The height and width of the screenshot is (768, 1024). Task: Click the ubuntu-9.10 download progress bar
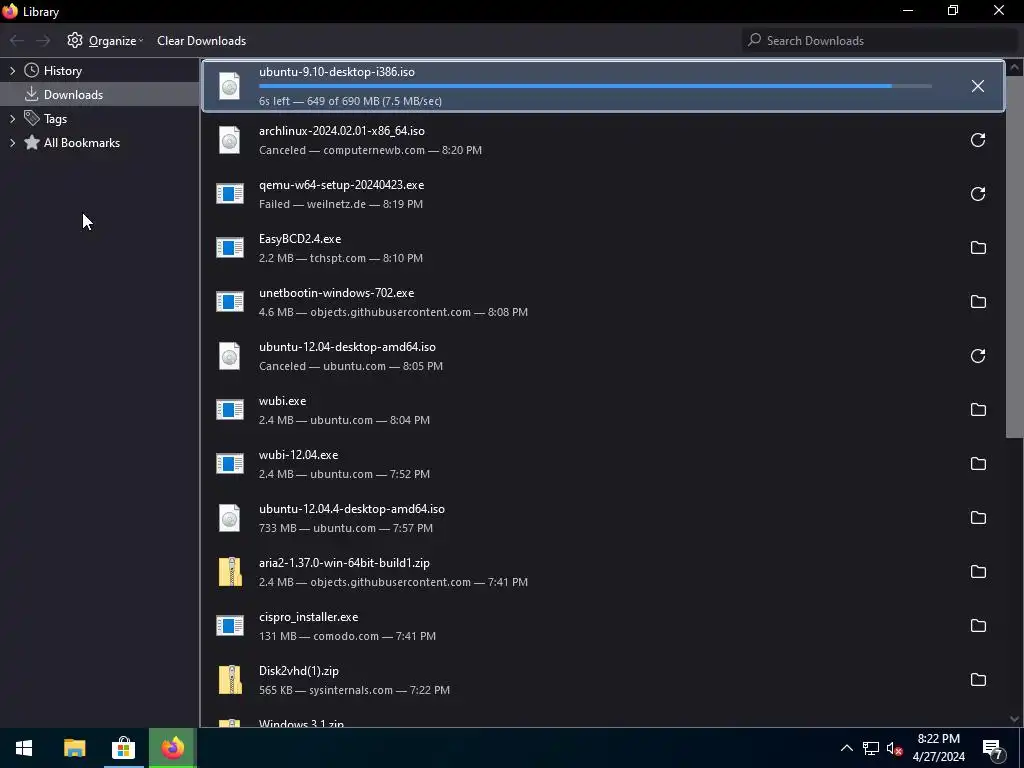click(595, 86)
